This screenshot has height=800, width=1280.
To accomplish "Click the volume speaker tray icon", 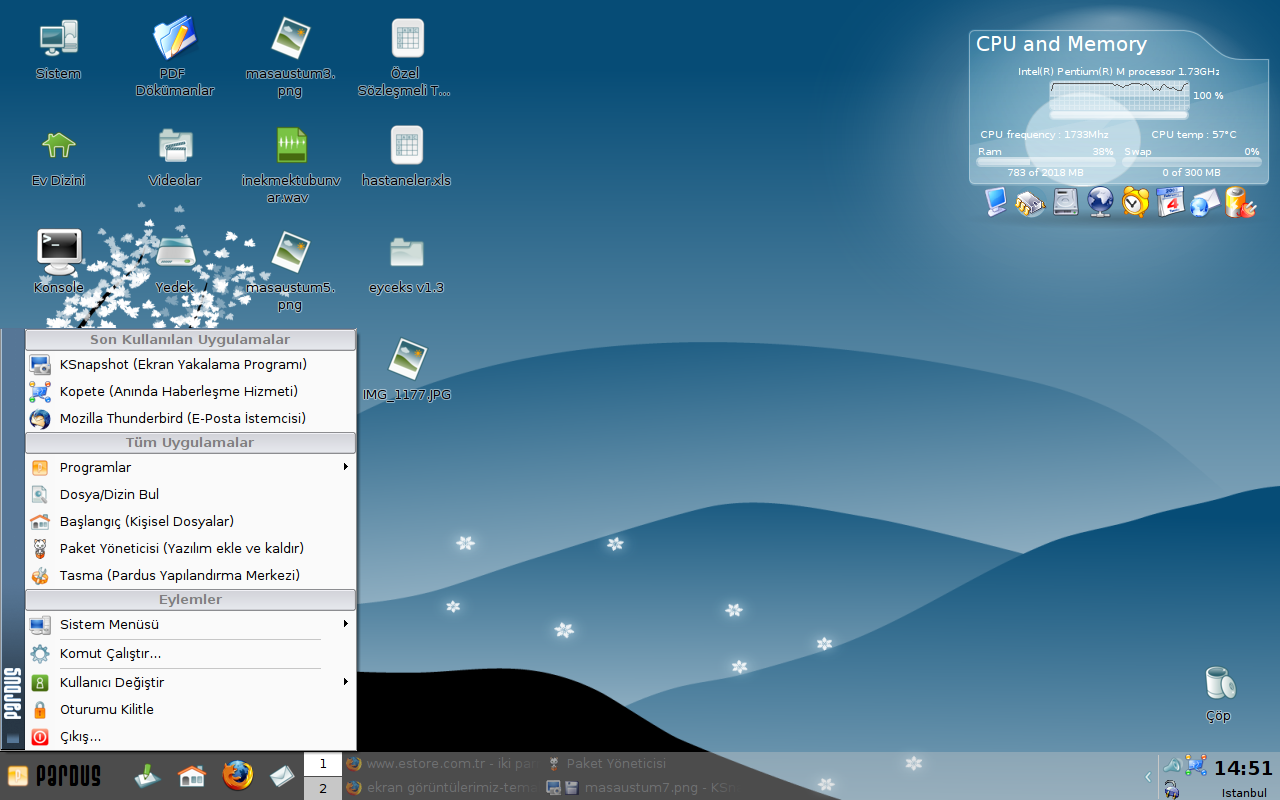I will [x=1172, y=766].
